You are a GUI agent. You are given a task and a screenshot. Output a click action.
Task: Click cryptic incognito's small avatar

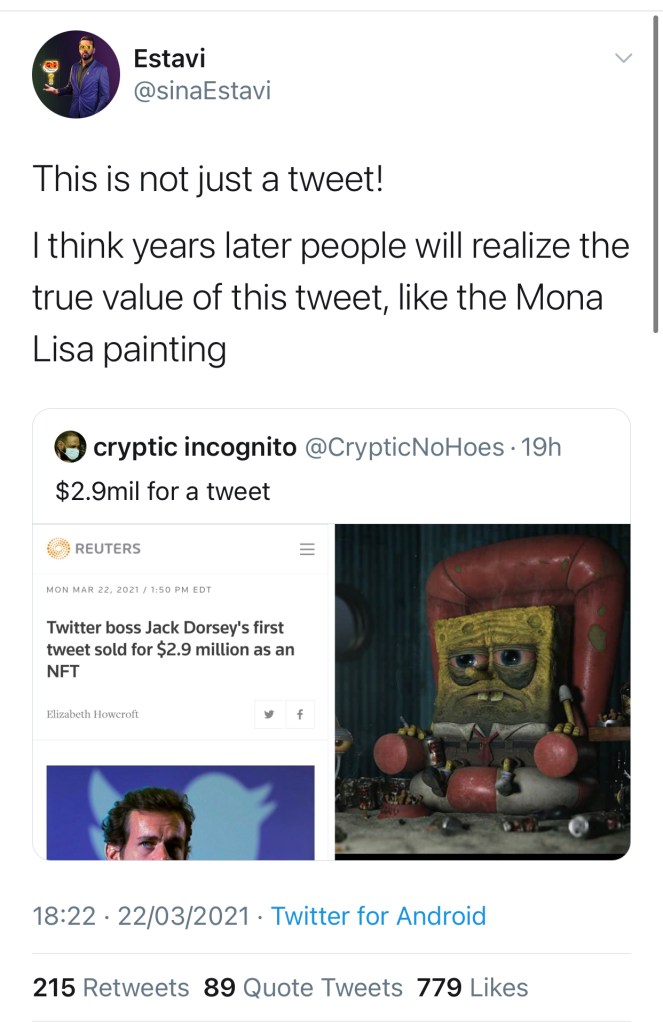[70, 447]
